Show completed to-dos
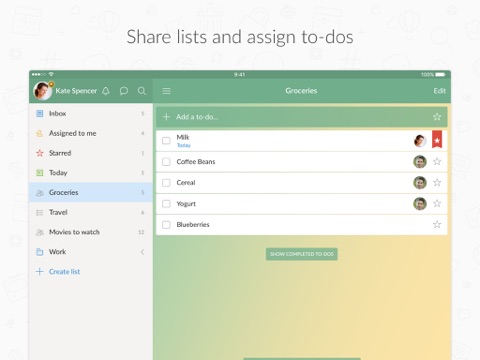 click(x=302, y=254)
